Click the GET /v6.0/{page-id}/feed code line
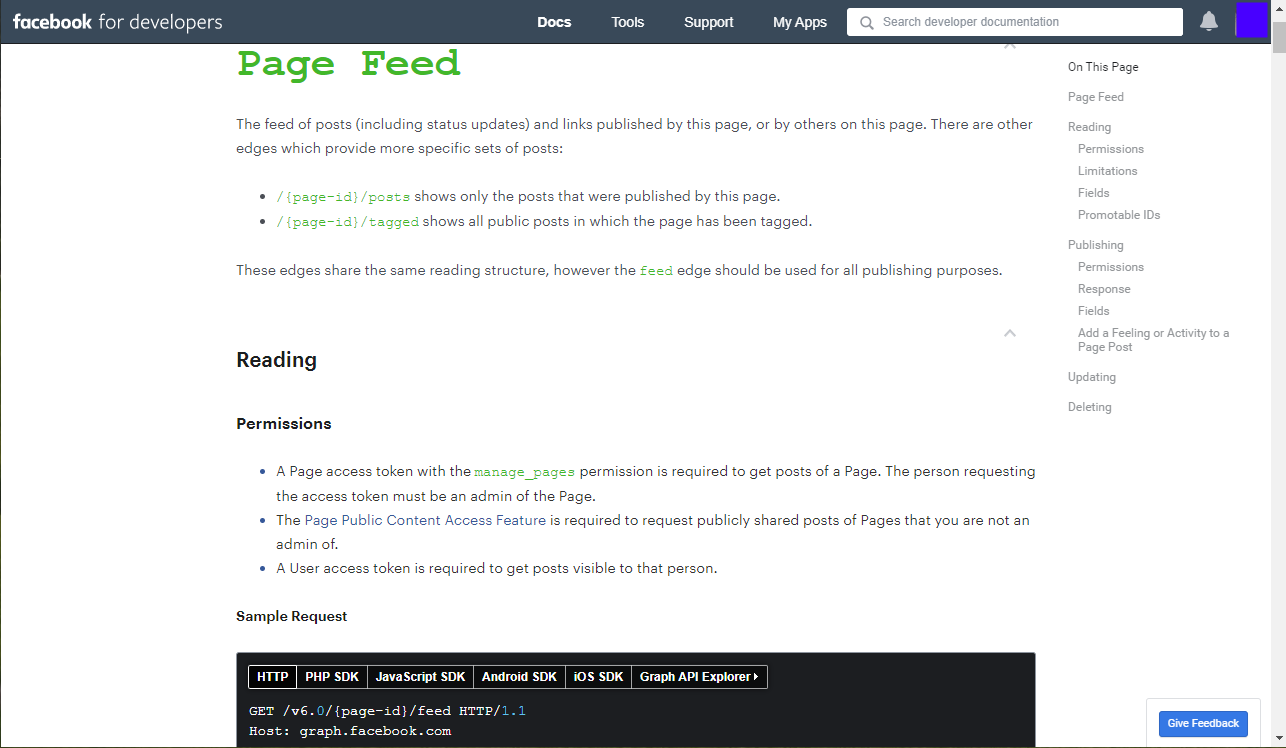 [x=387, y=711]
